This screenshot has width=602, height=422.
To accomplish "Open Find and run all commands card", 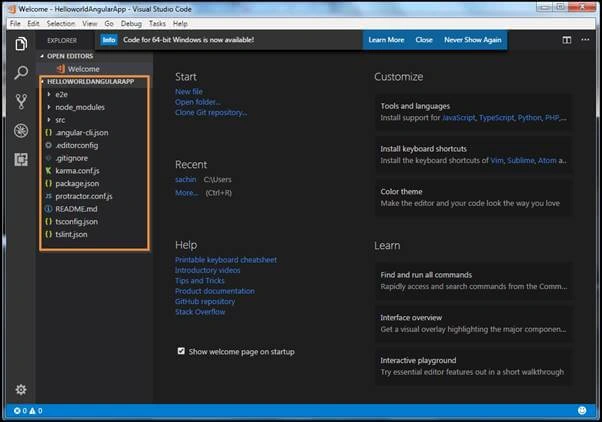I will pyautogui.click(x=473, y=281).
